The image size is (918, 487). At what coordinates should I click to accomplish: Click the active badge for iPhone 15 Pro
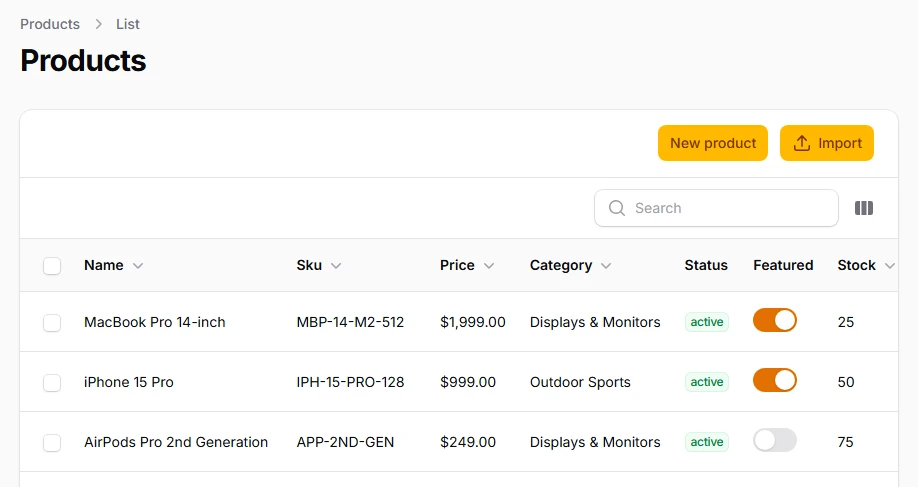707,382
